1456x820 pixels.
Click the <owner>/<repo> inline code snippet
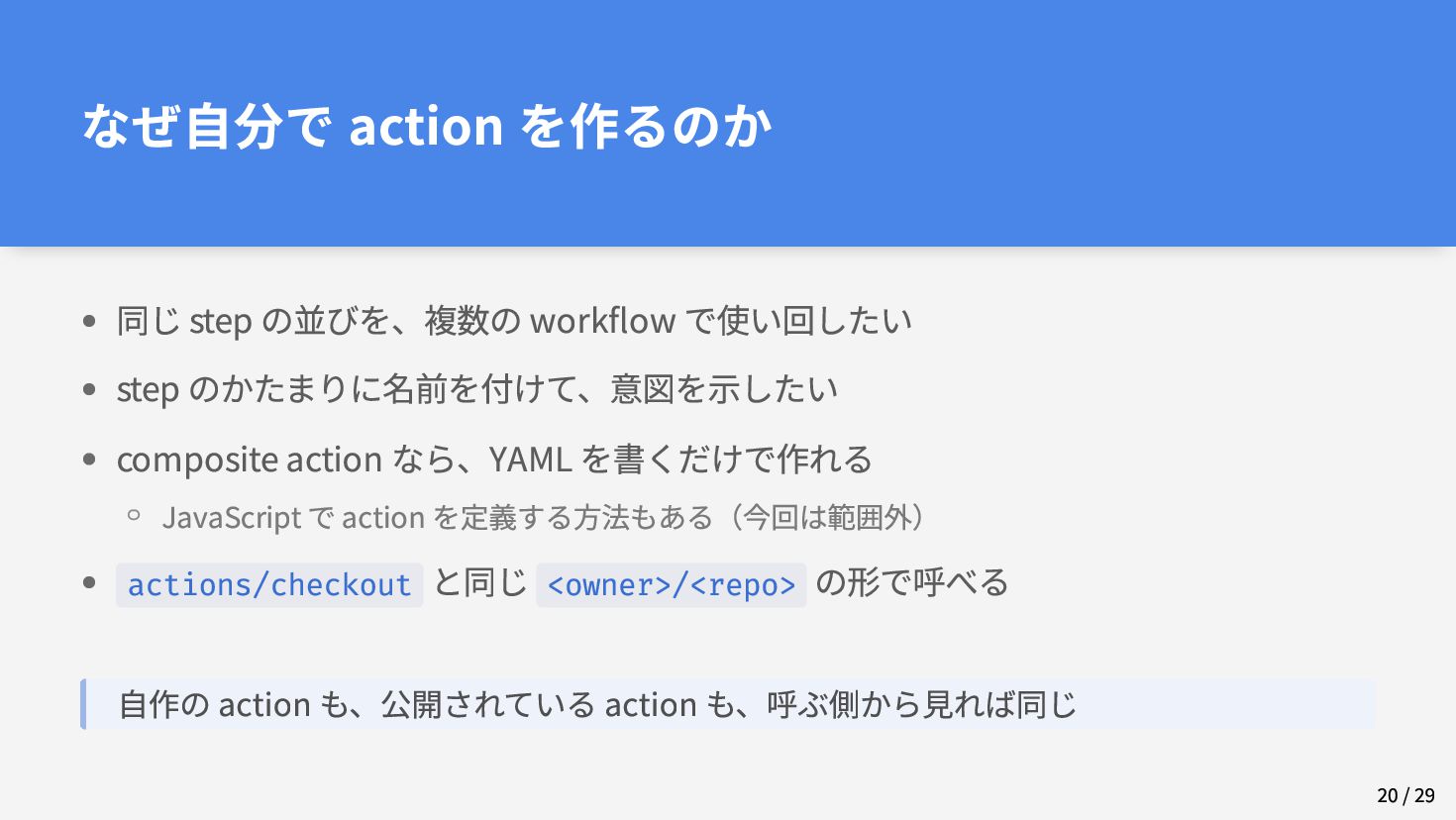(672, 585)
